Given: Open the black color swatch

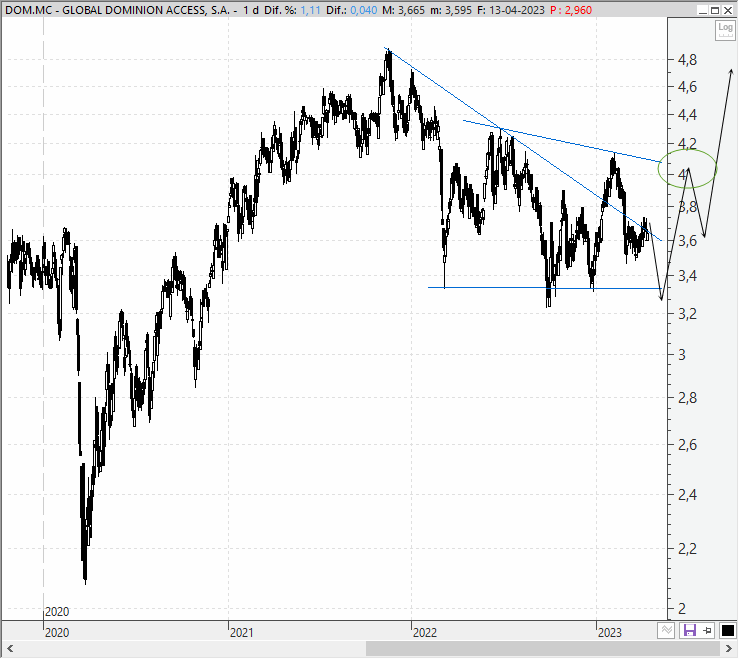Looking at the screenshot, I should (x=728, y=630).
